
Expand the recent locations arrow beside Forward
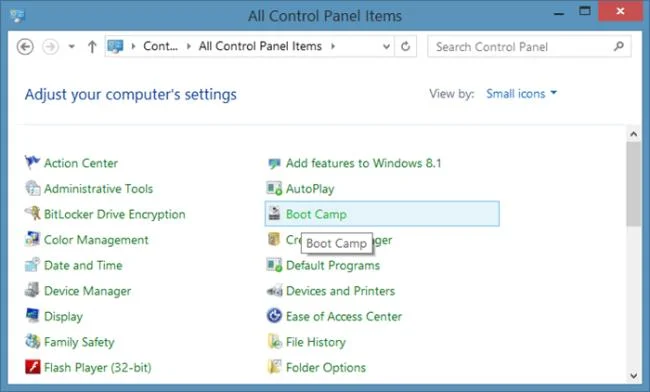(72, 46)
